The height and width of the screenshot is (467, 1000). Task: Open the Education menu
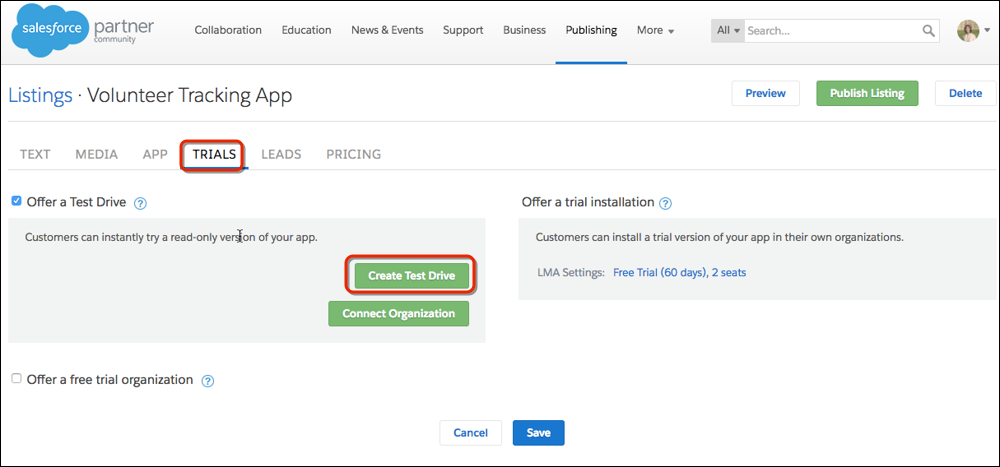tap(306, 30)
